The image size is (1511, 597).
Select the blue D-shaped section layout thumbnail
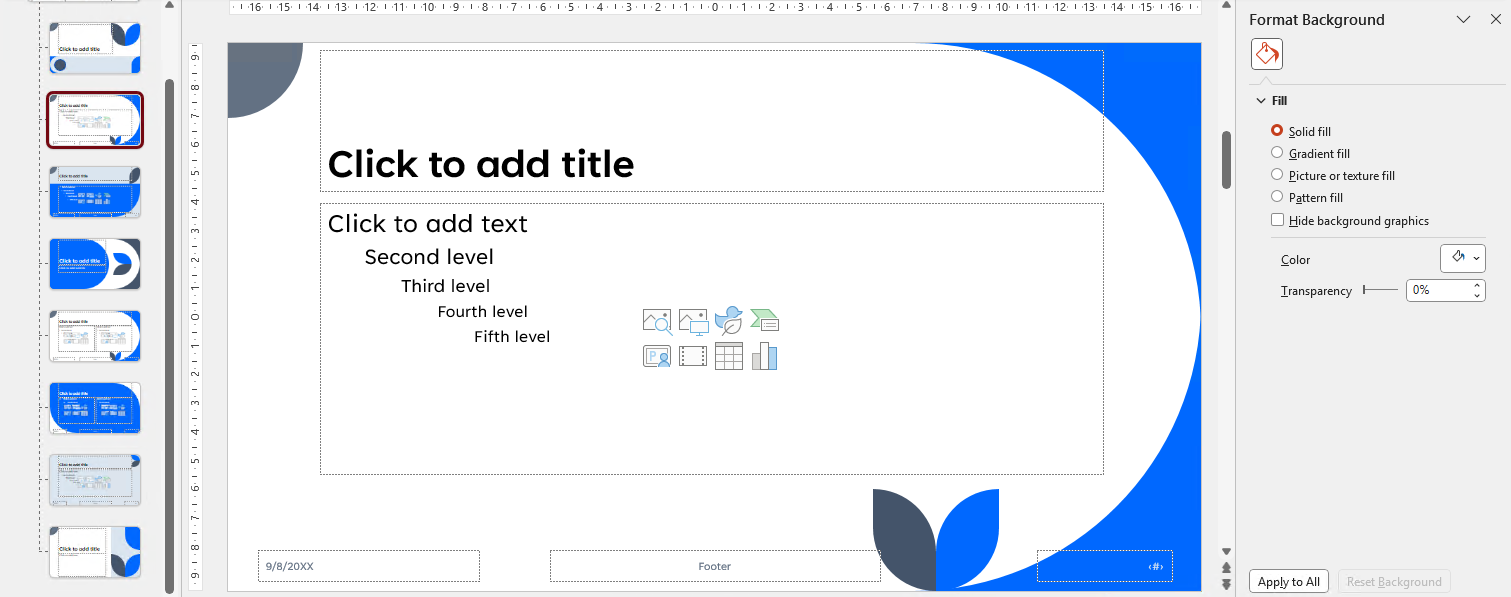tap(95, 264)
